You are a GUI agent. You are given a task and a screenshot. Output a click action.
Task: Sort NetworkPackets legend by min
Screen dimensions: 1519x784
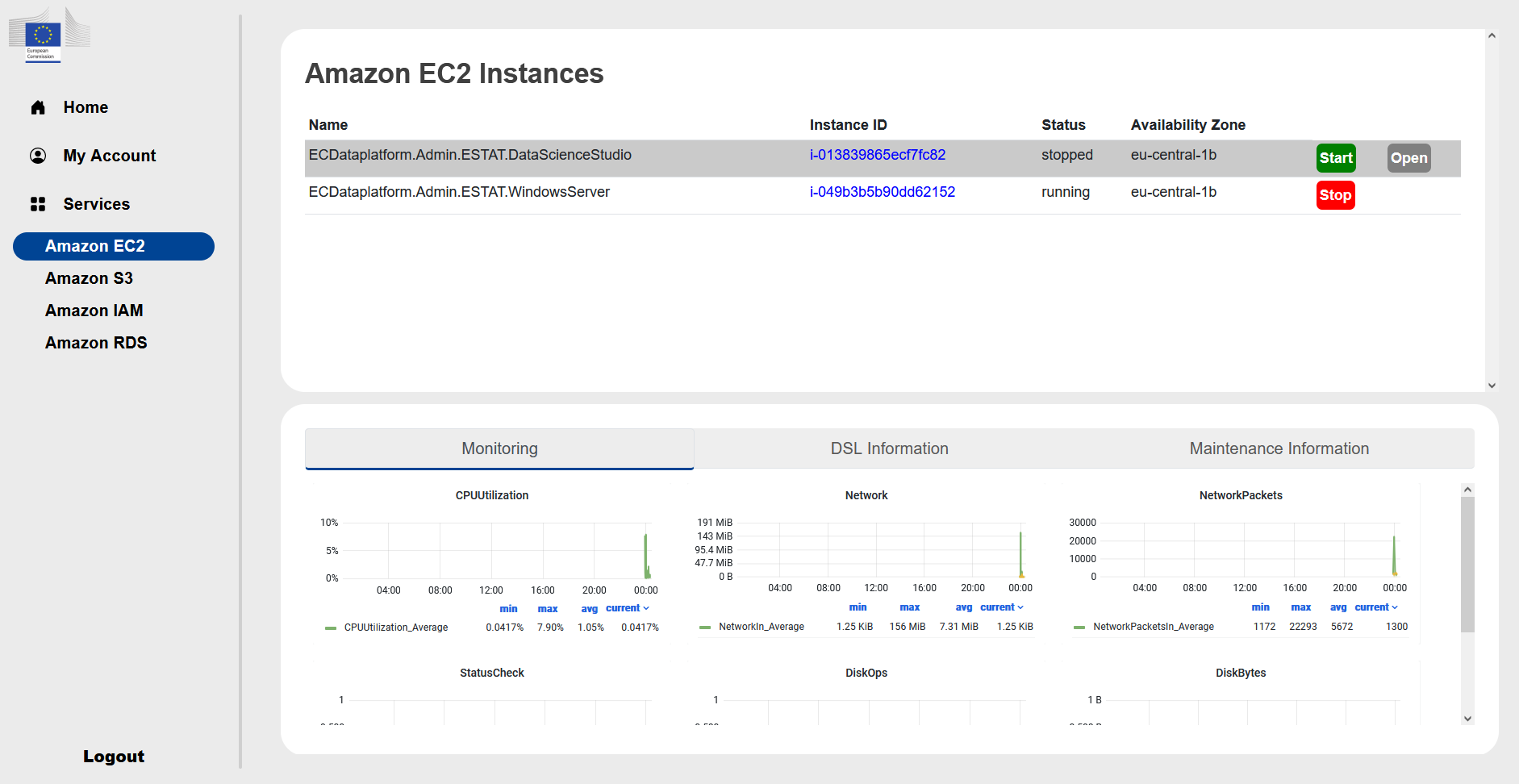(x=1260, y=607)
